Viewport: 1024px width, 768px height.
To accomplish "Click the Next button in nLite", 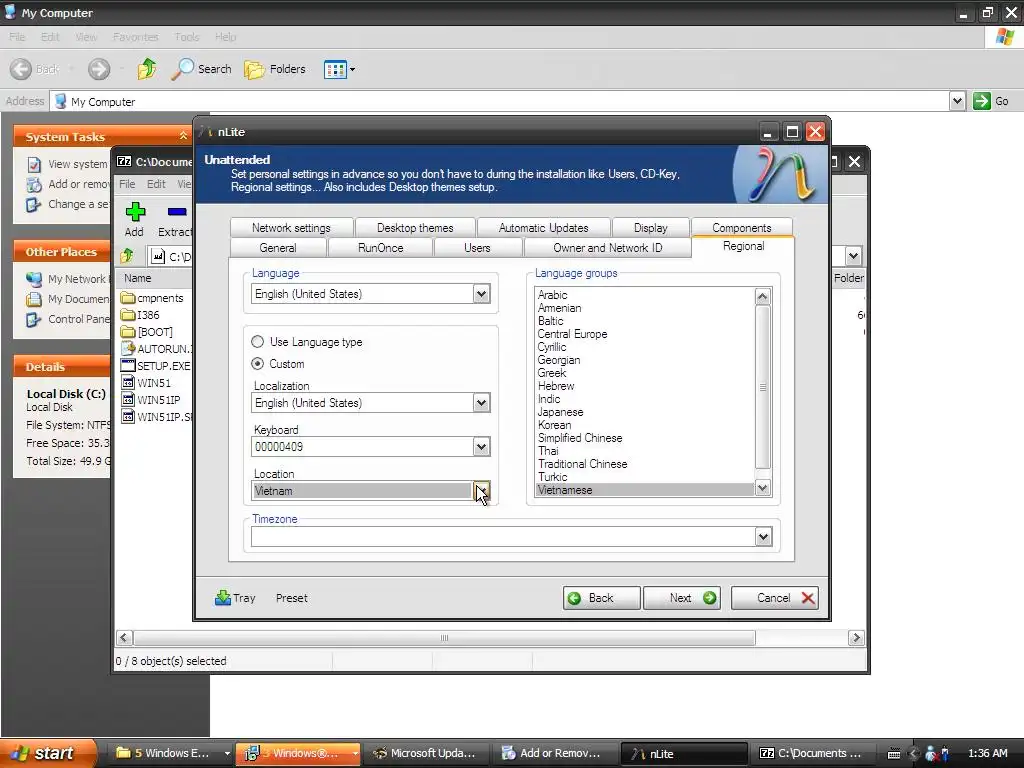I will click(682, 598).
